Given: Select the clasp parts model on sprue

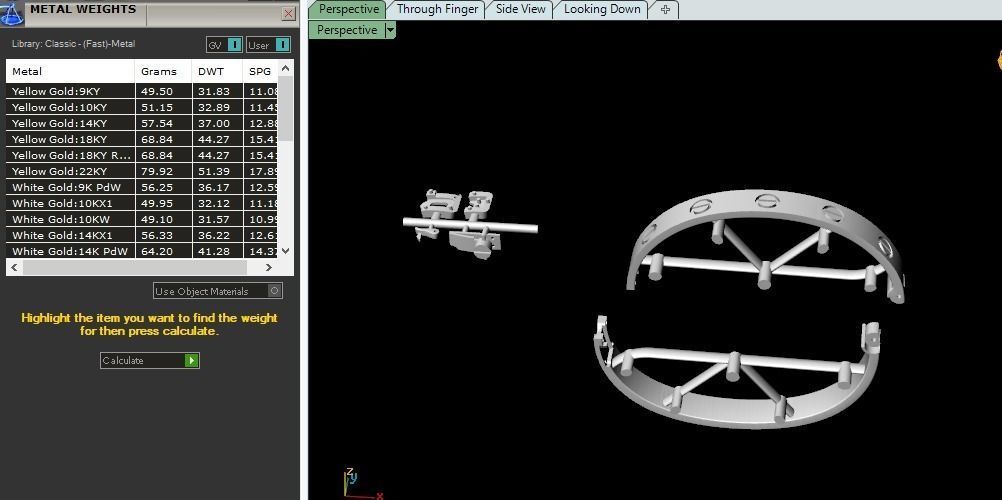Looking at the screenshot, I should (470, 224).
